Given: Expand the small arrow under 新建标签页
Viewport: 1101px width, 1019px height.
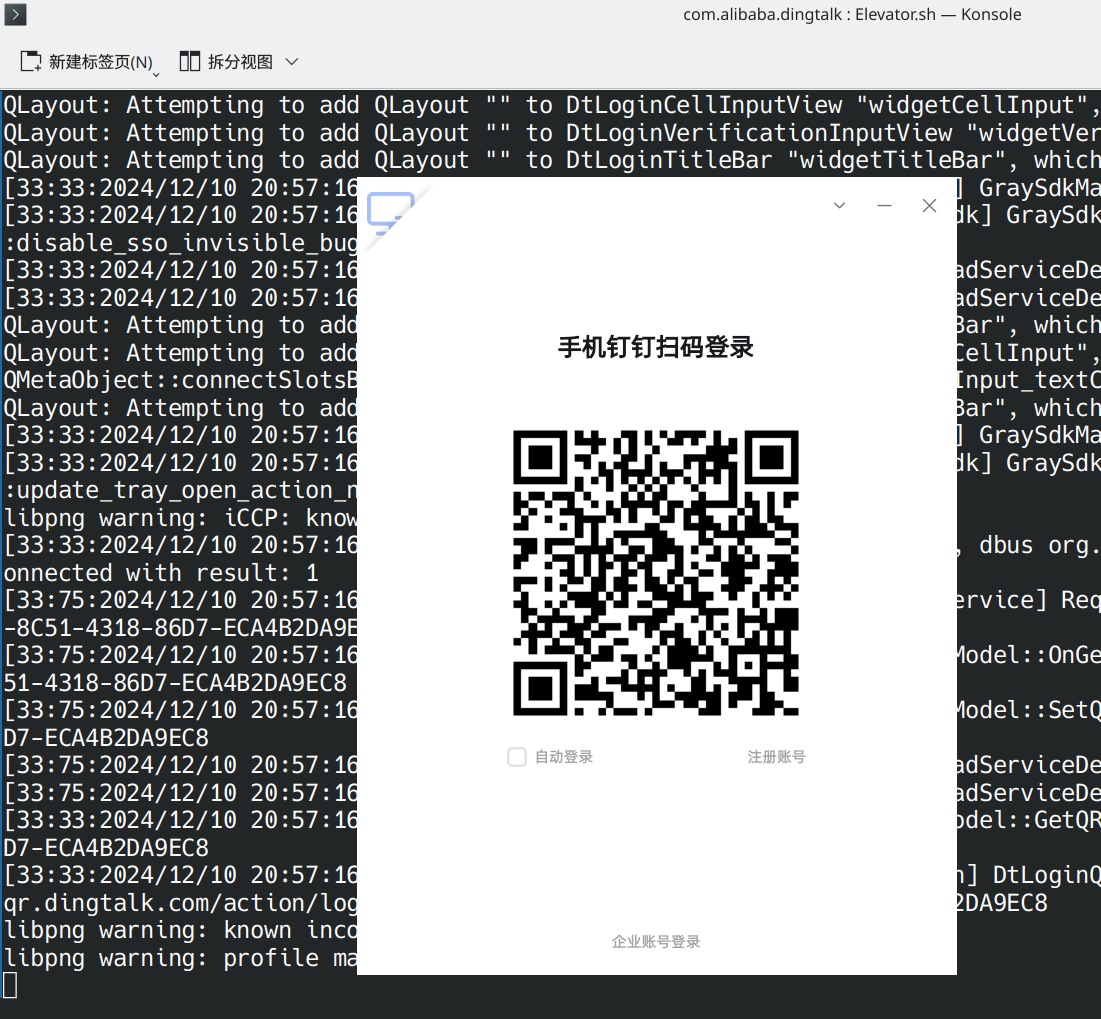Looking at the screenshot, I should 156,74.
